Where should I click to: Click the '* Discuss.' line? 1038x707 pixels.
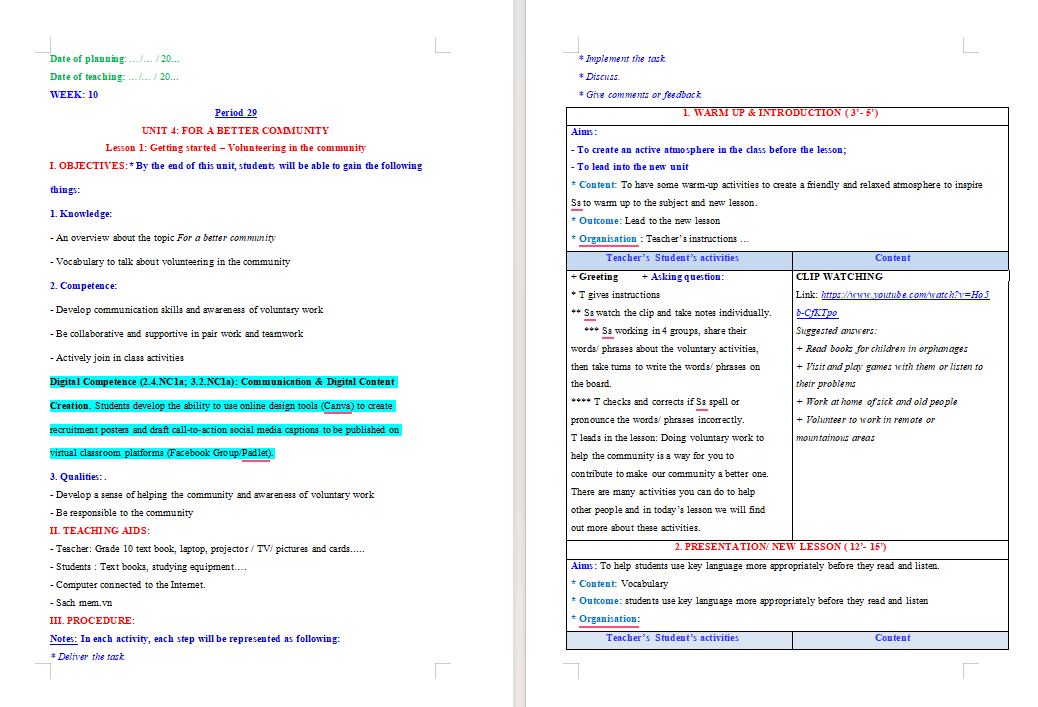tap(599, 77)
